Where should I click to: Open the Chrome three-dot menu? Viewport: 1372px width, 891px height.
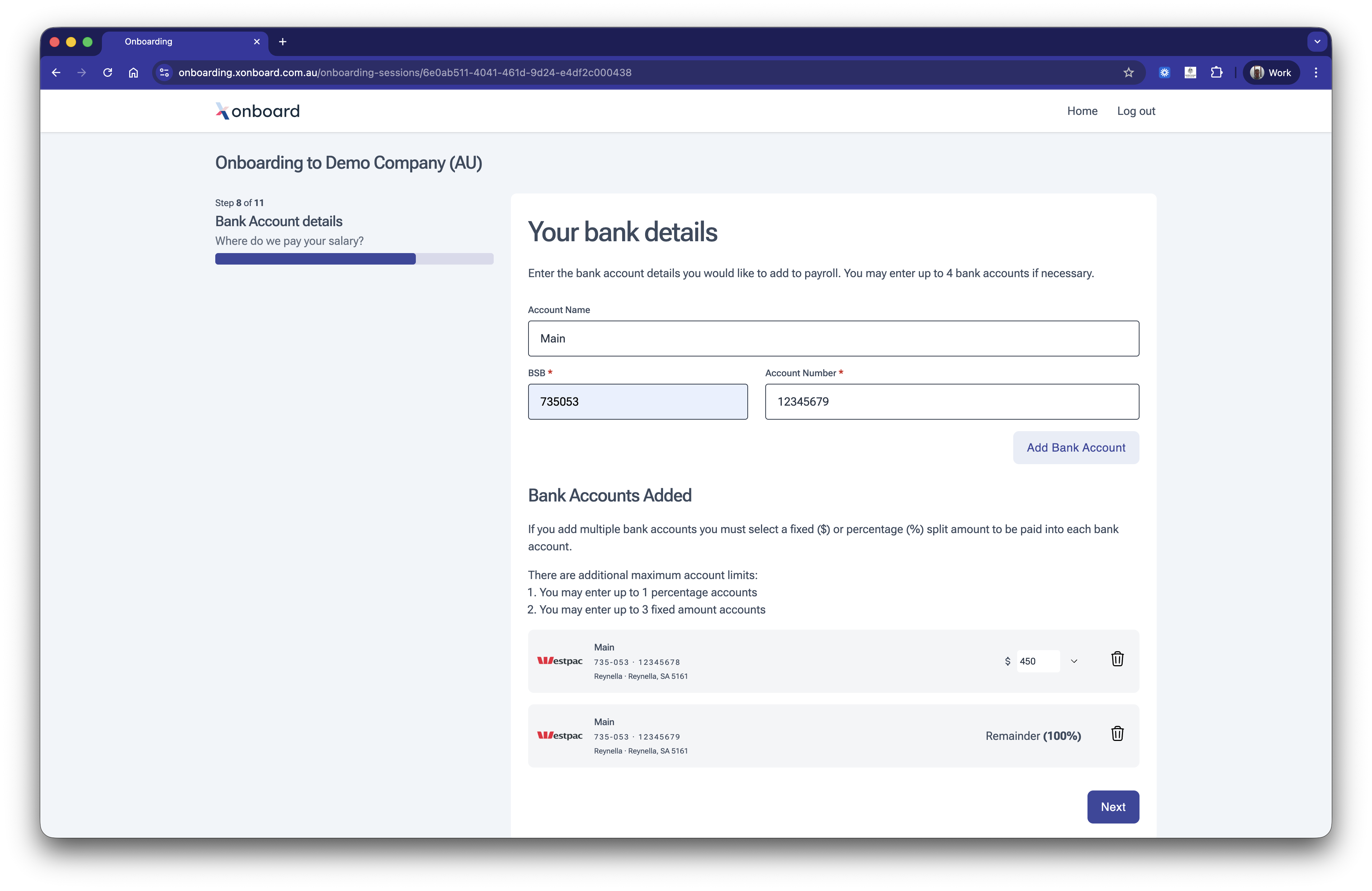(x=1316, y=73)
